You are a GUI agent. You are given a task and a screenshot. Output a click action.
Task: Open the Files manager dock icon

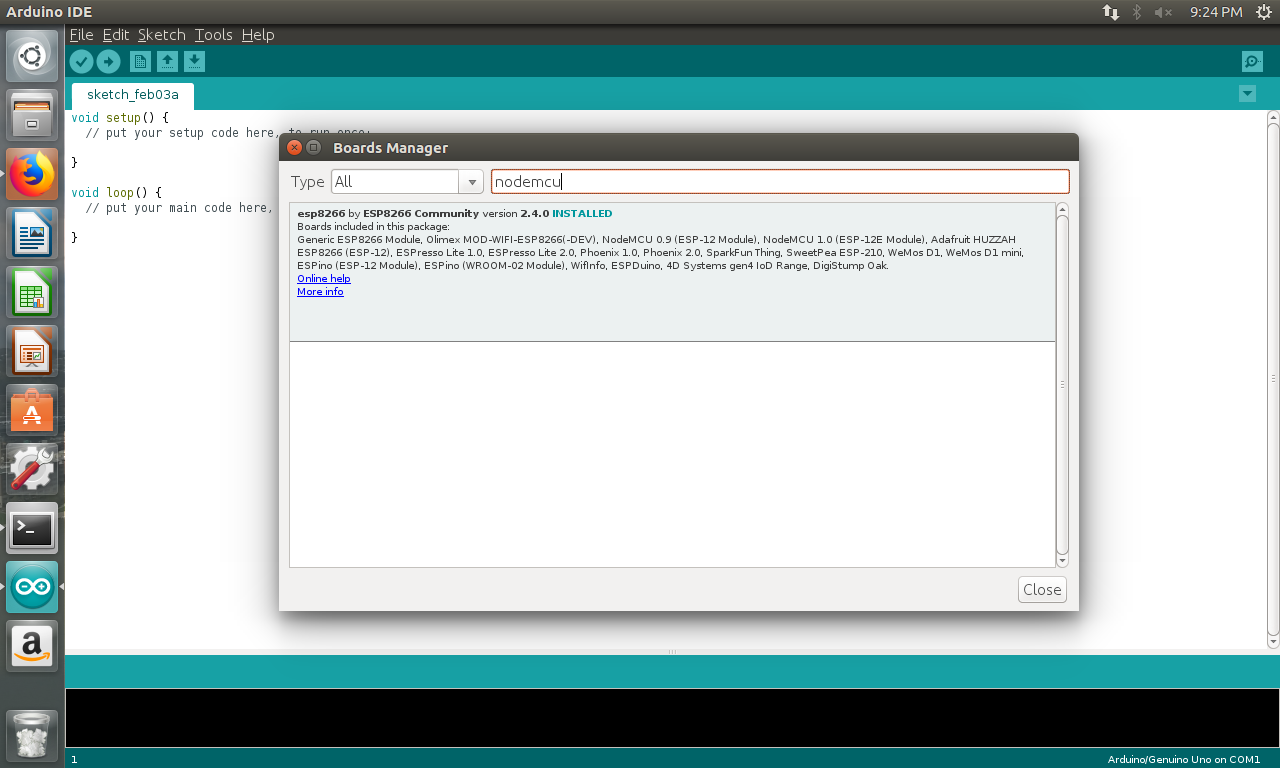(x=32, y=115)
